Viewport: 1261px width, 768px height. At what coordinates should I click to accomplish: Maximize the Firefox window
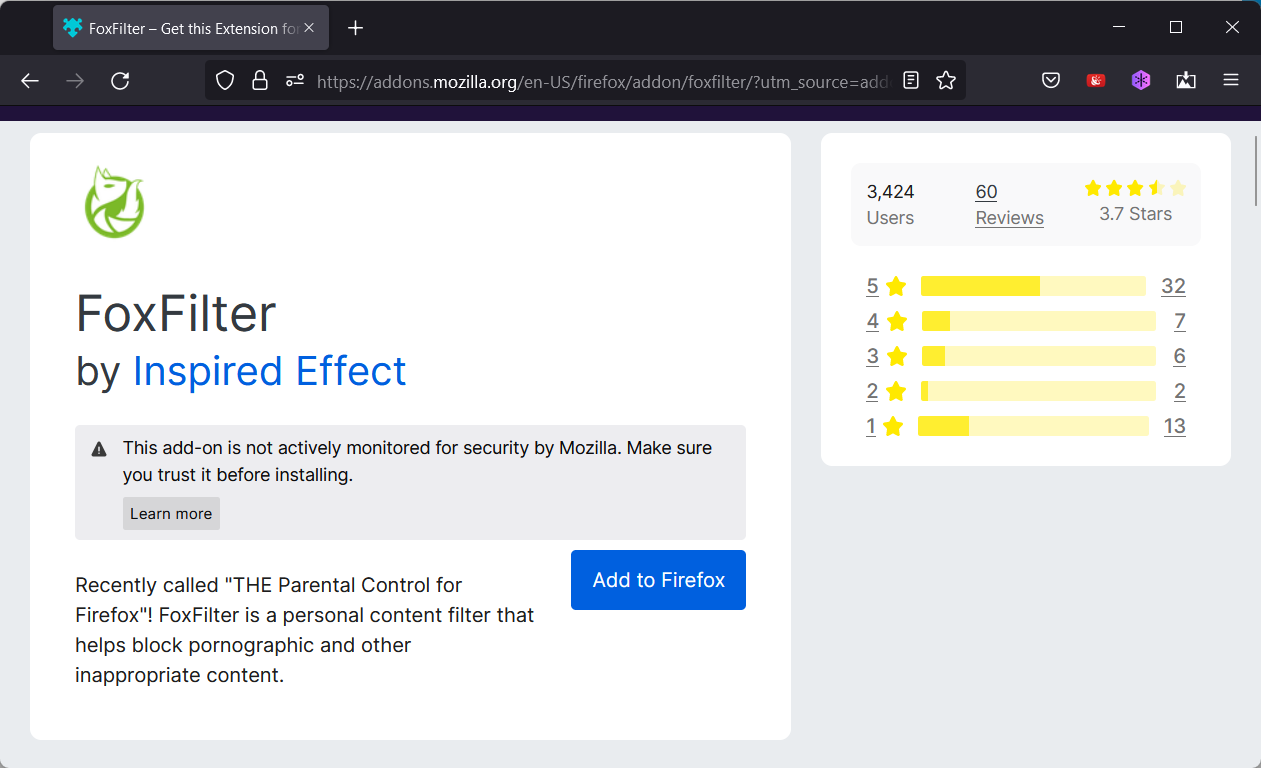coord(1176,28)
